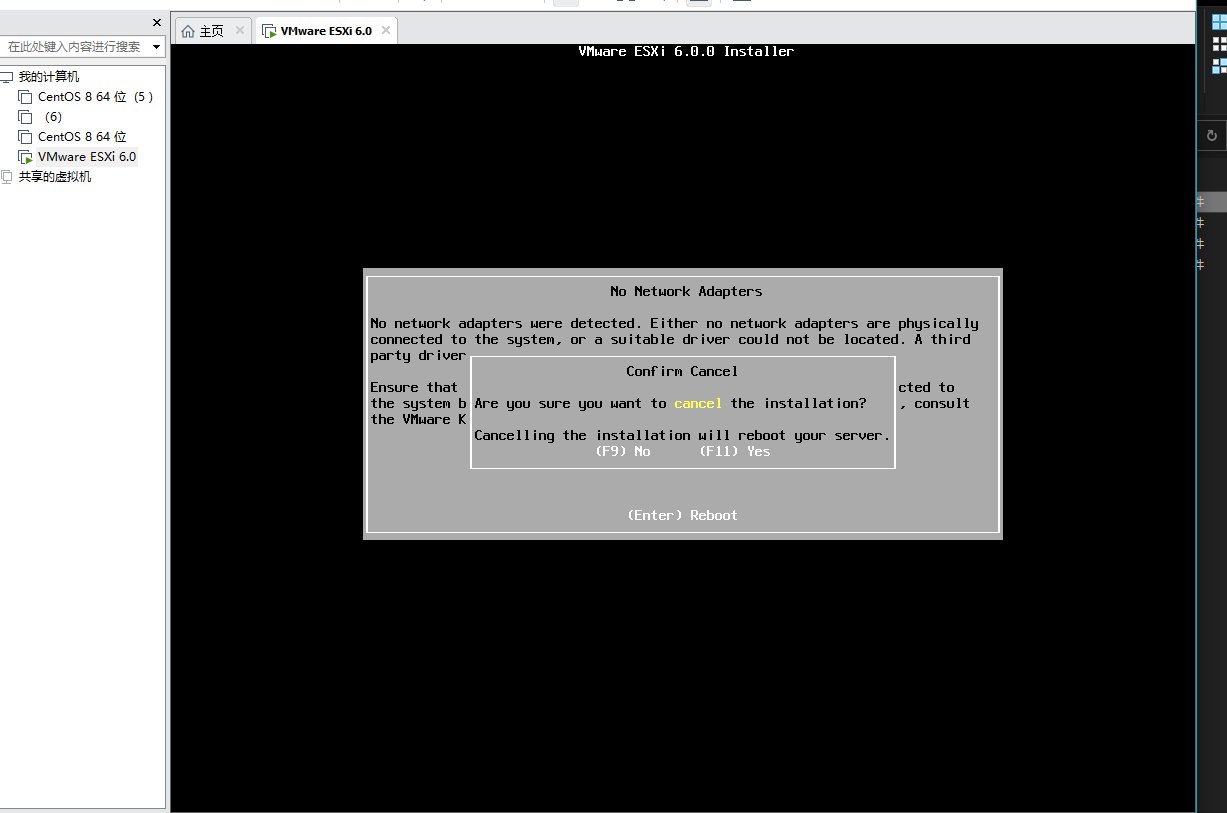Select 我的计算机 in the library tree
Screen dimensions: 1227x813
pos(49,77)
